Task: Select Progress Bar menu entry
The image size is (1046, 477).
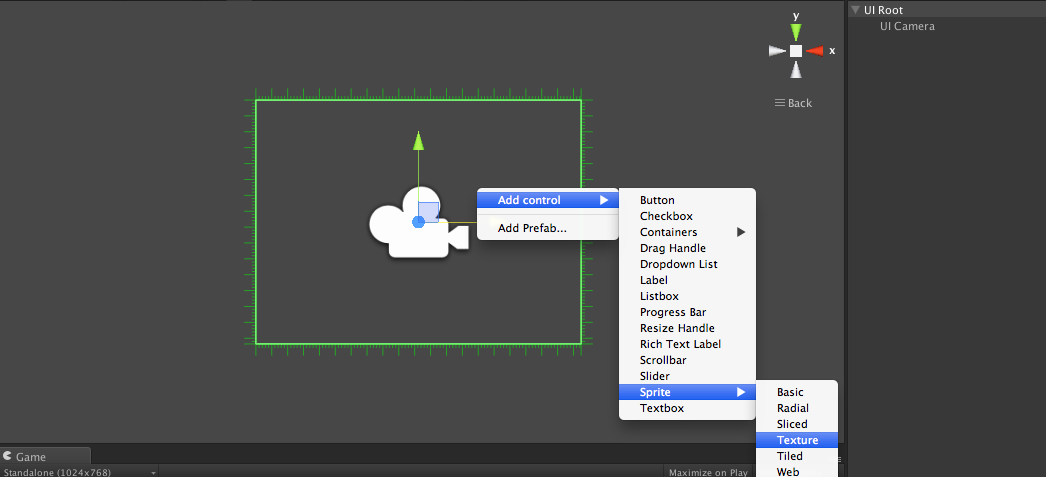Action: 687,312
